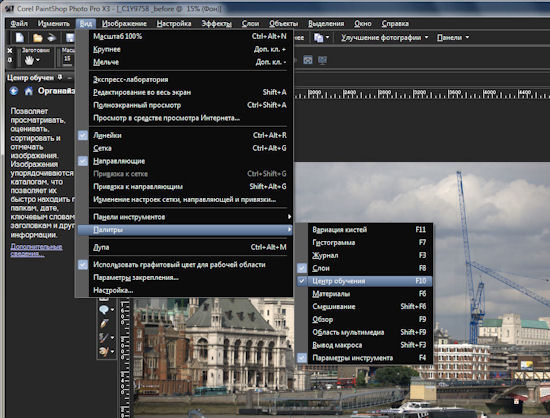Expand the speech bubble tool flyout arrow
This screenshot has height=418, width=550.
tap(112, 310)
